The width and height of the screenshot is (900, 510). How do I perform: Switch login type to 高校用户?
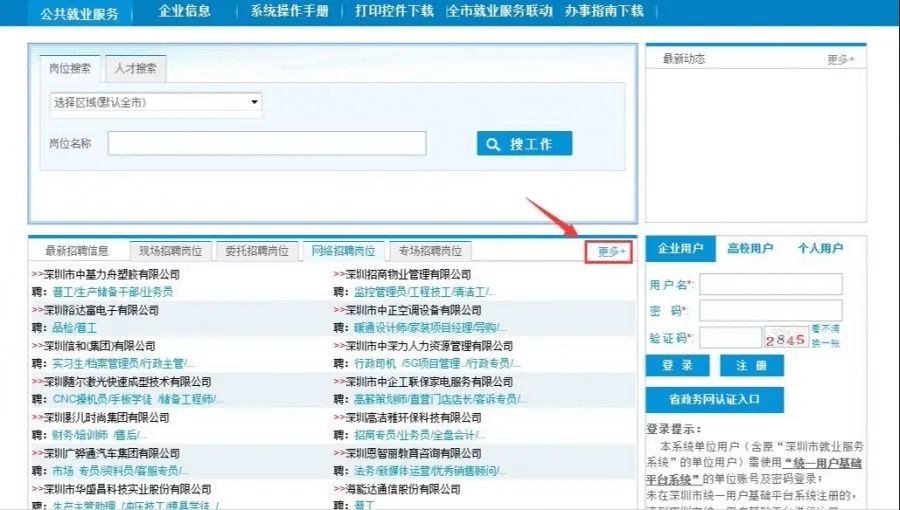click(x=750, y=249)
